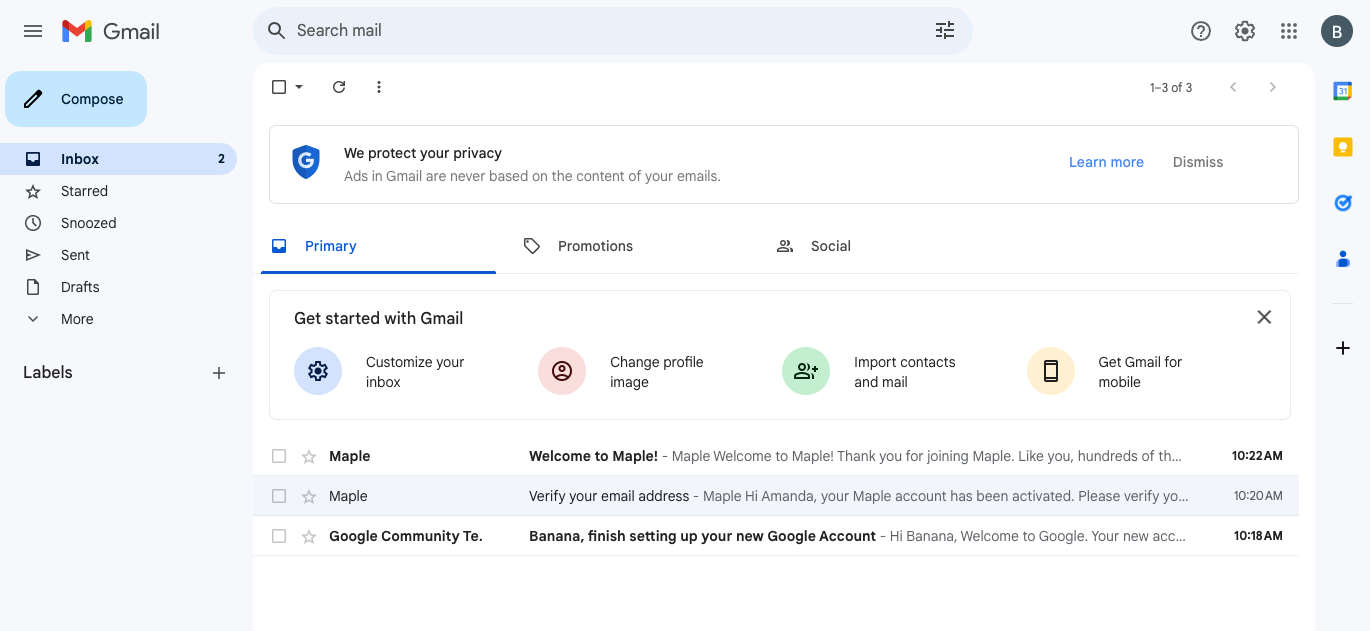
Task: Check the Welcome to Maple! email checkbox
Action: tap(279, 456)
